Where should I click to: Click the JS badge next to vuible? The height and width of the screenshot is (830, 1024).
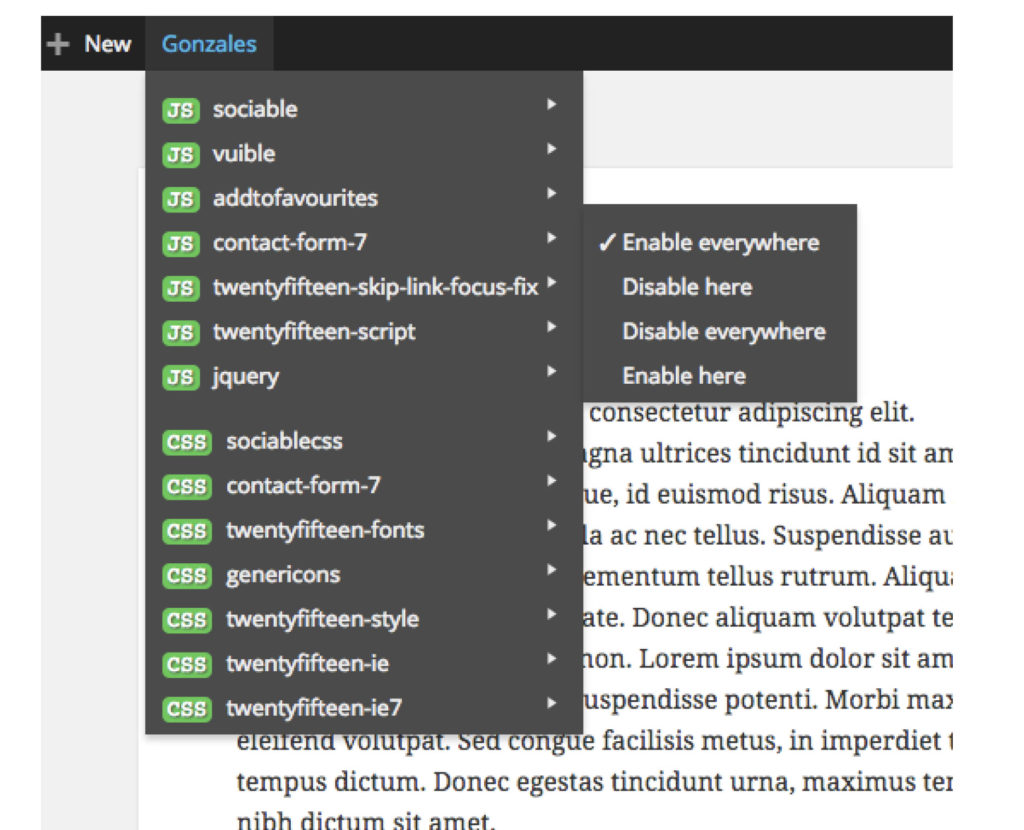pyautogui.click(x=180, y=155)
